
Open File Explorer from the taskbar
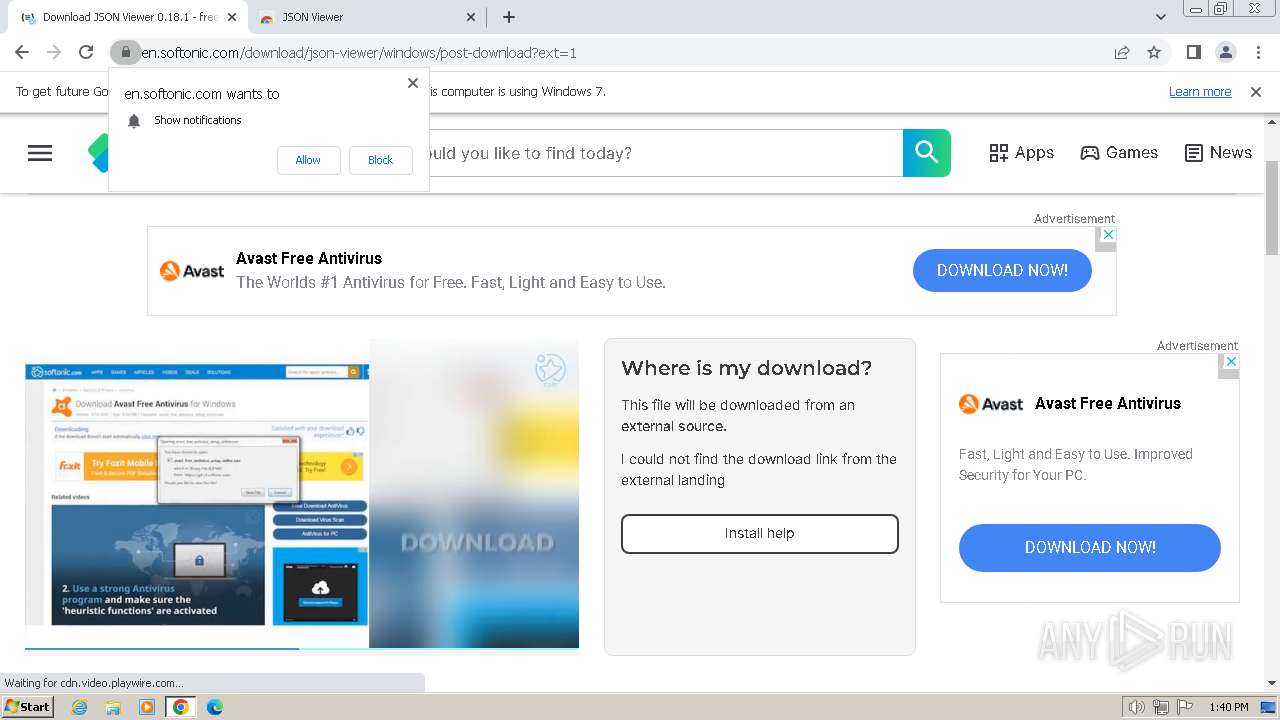point(113,707)
